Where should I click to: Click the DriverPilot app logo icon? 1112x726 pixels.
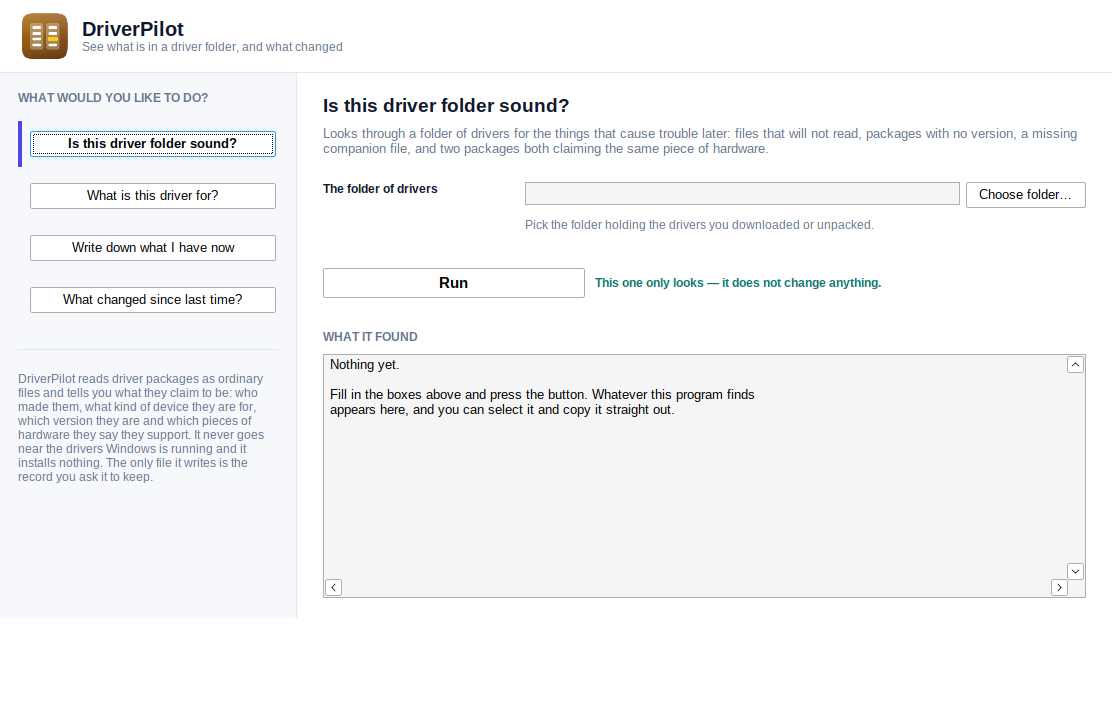tap(45, 36)
